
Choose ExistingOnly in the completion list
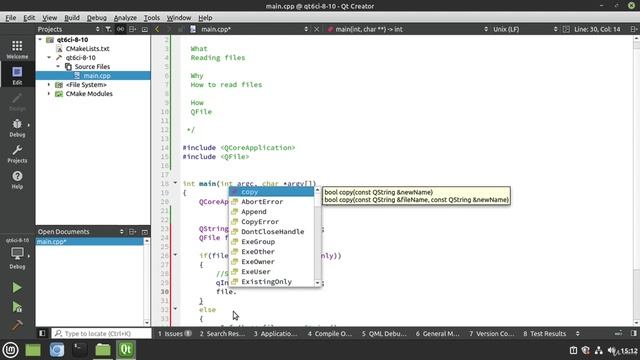271,282
